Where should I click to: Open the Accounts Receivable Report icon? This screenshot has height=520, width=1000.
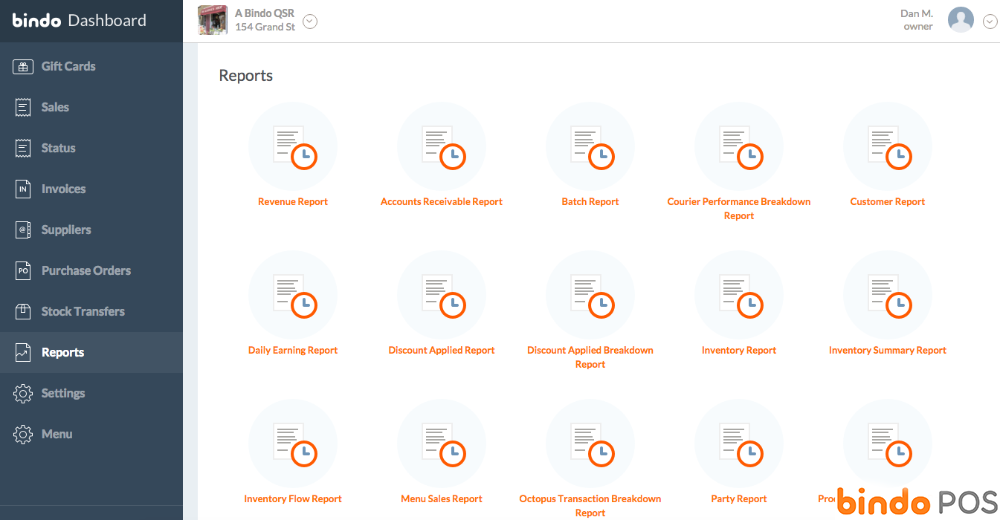(441, 147)
